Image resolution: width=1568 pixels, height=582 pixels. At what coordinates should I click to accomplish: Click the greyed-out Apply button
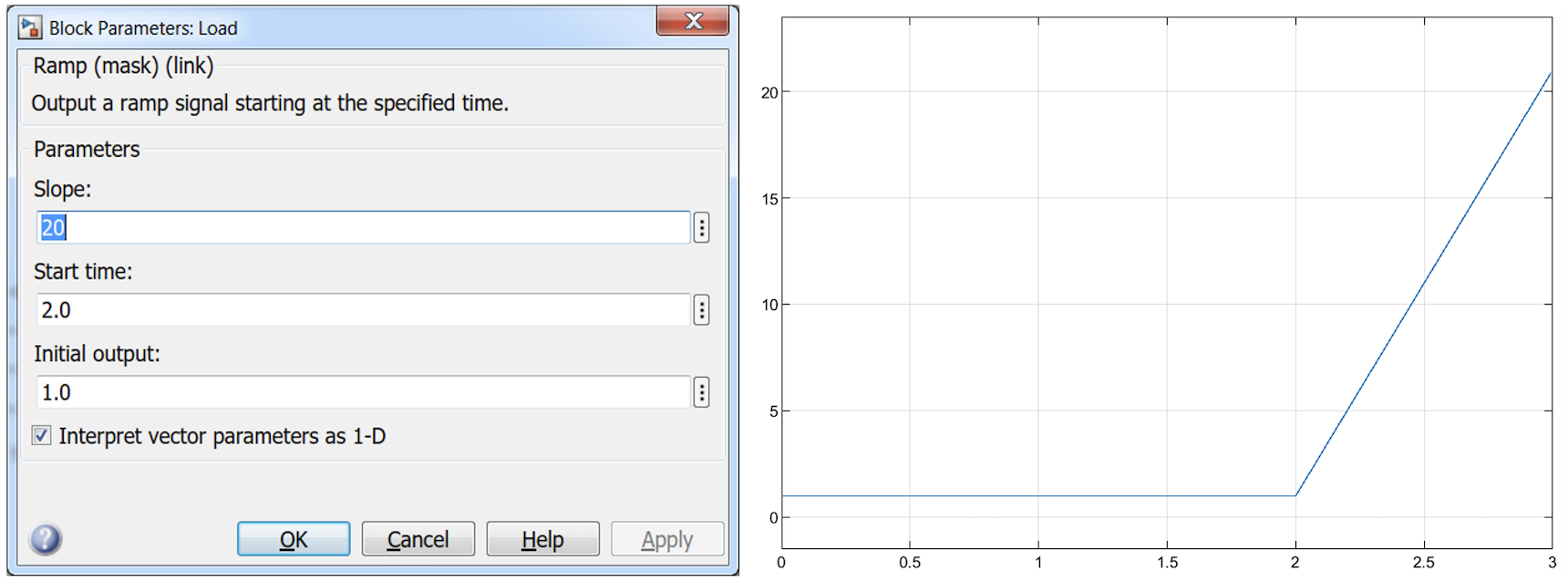click(666, 539)
